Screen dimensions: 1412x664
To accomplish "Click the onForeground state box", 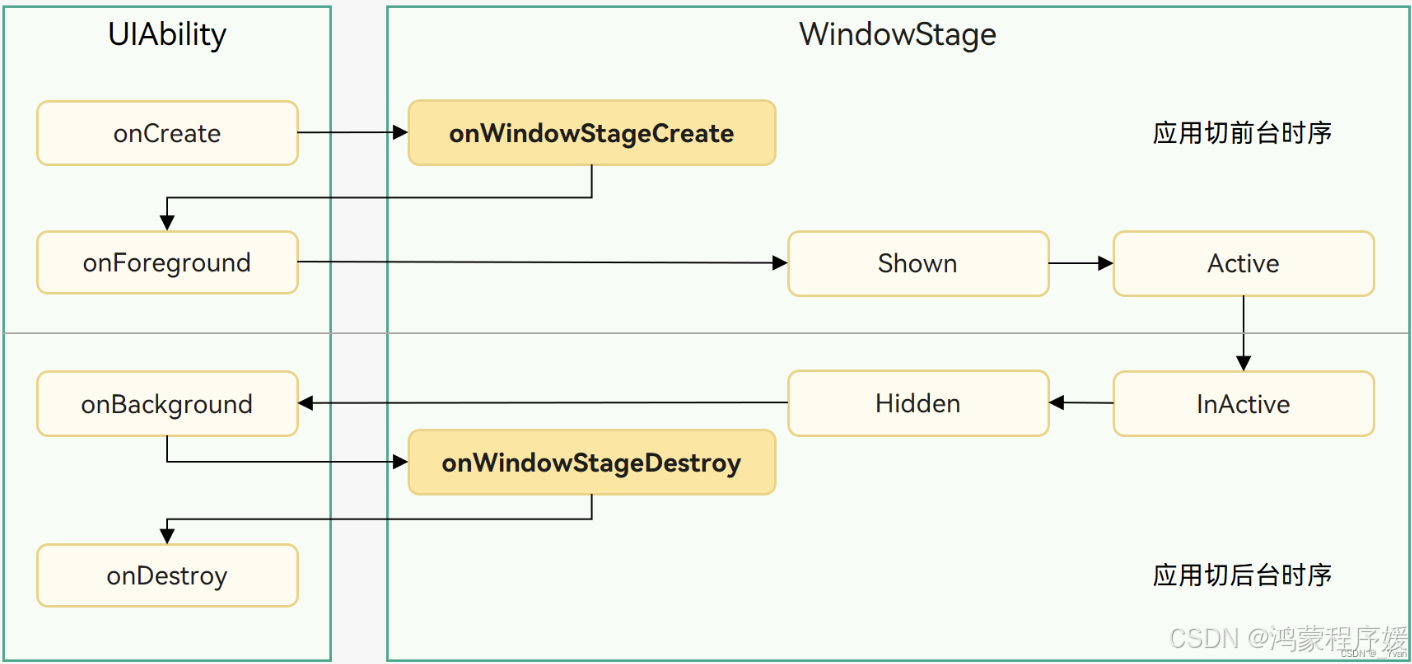I will (167, 262).
